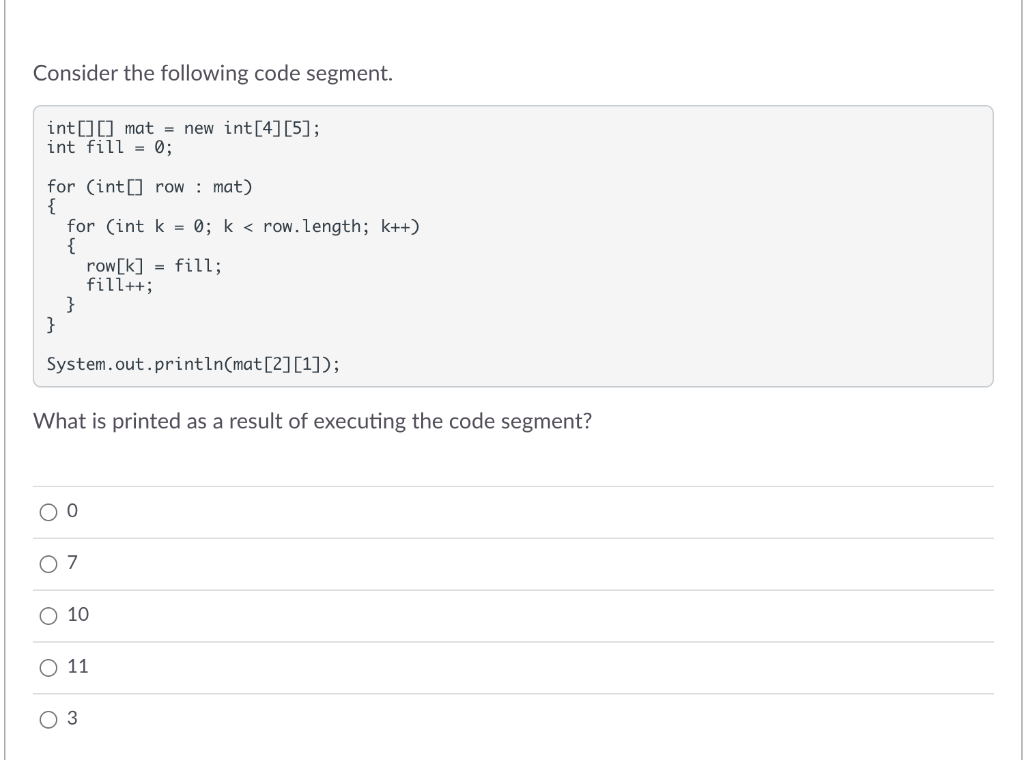Image resolution: width=1024 pixels, height=760 pixels.
Task: Select the radio button for answer 0
Action: pyautogui.click(x=48, y=512)
